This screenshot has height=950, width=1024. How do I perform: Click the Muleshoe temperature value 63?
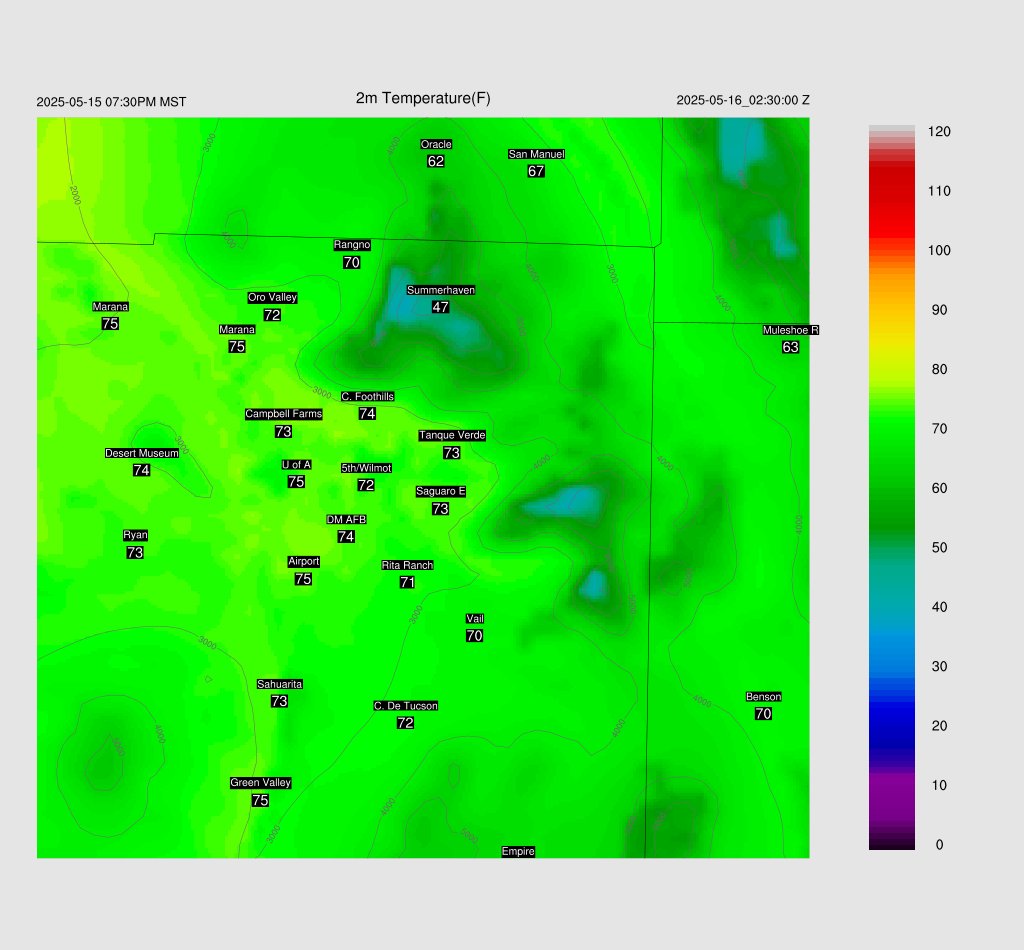pyautogui.click(x=791, y=347)
